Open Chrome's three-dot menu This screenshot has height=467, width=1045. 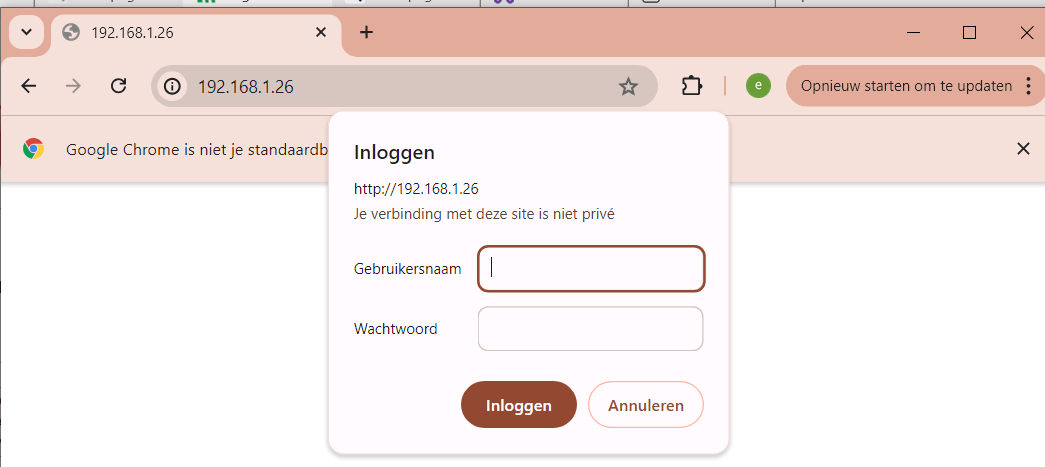[1028, 86]
